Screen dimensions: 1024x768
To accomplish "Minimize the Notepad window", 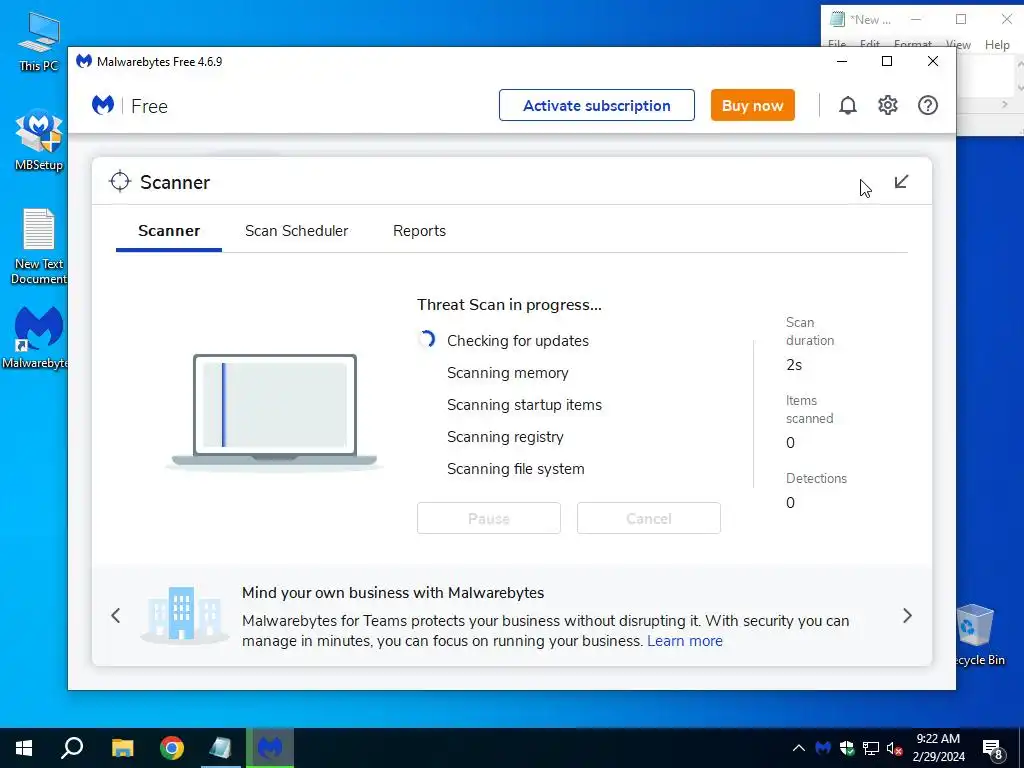I will [x=916, y=20].
